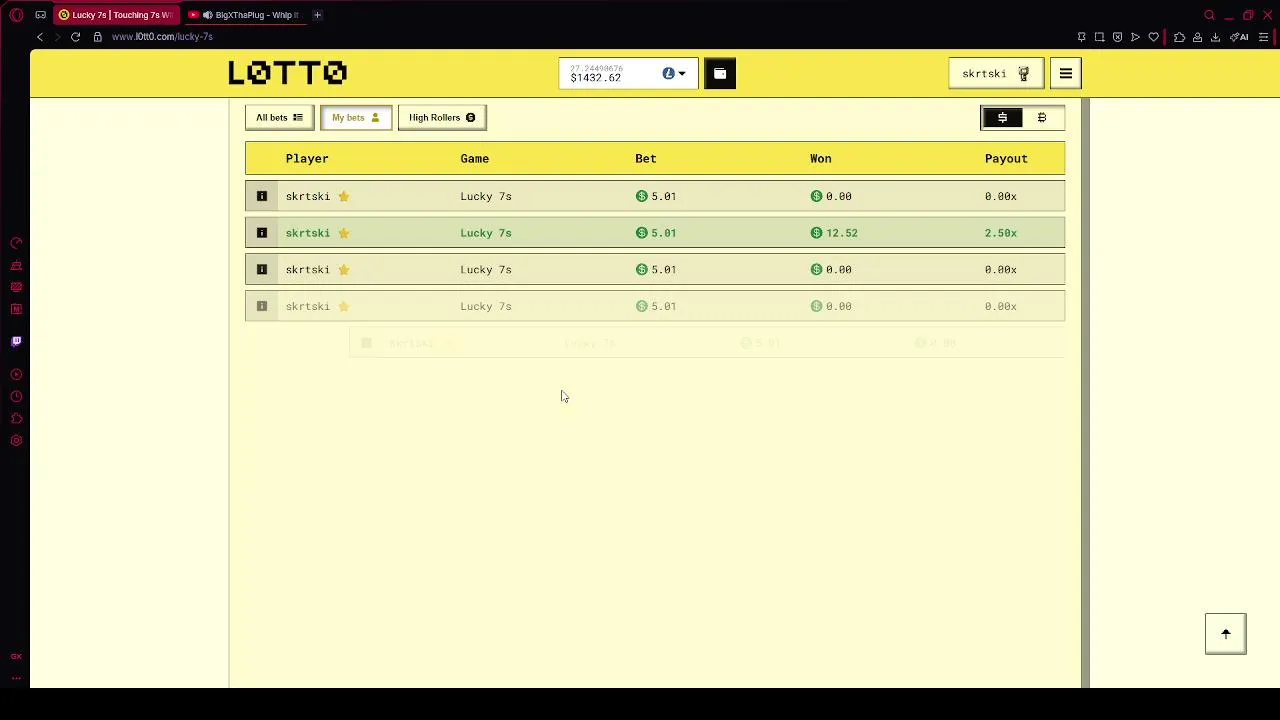1280x720 pixels.
Task: Open the Opera GX main menu
Action: [x=16, y=15]
